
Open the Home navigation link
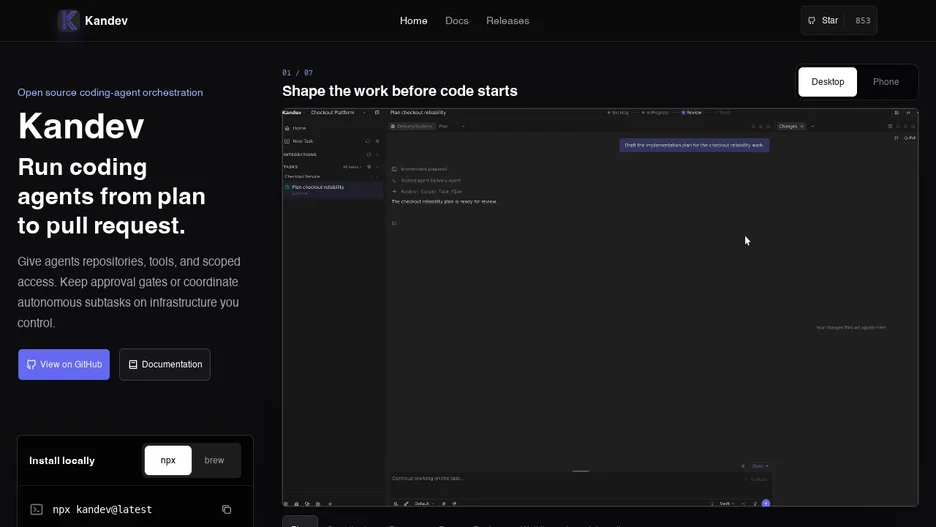click(x=413, y=21)
